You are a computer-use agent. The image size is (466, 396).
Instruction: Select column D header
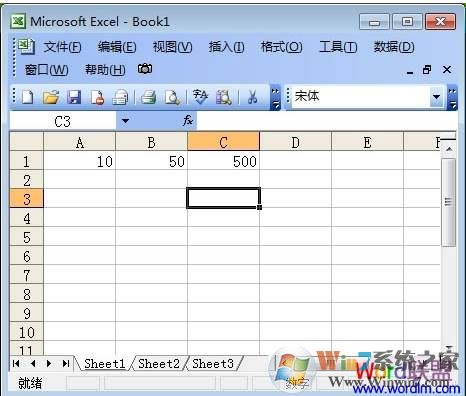tap(295, 142)
